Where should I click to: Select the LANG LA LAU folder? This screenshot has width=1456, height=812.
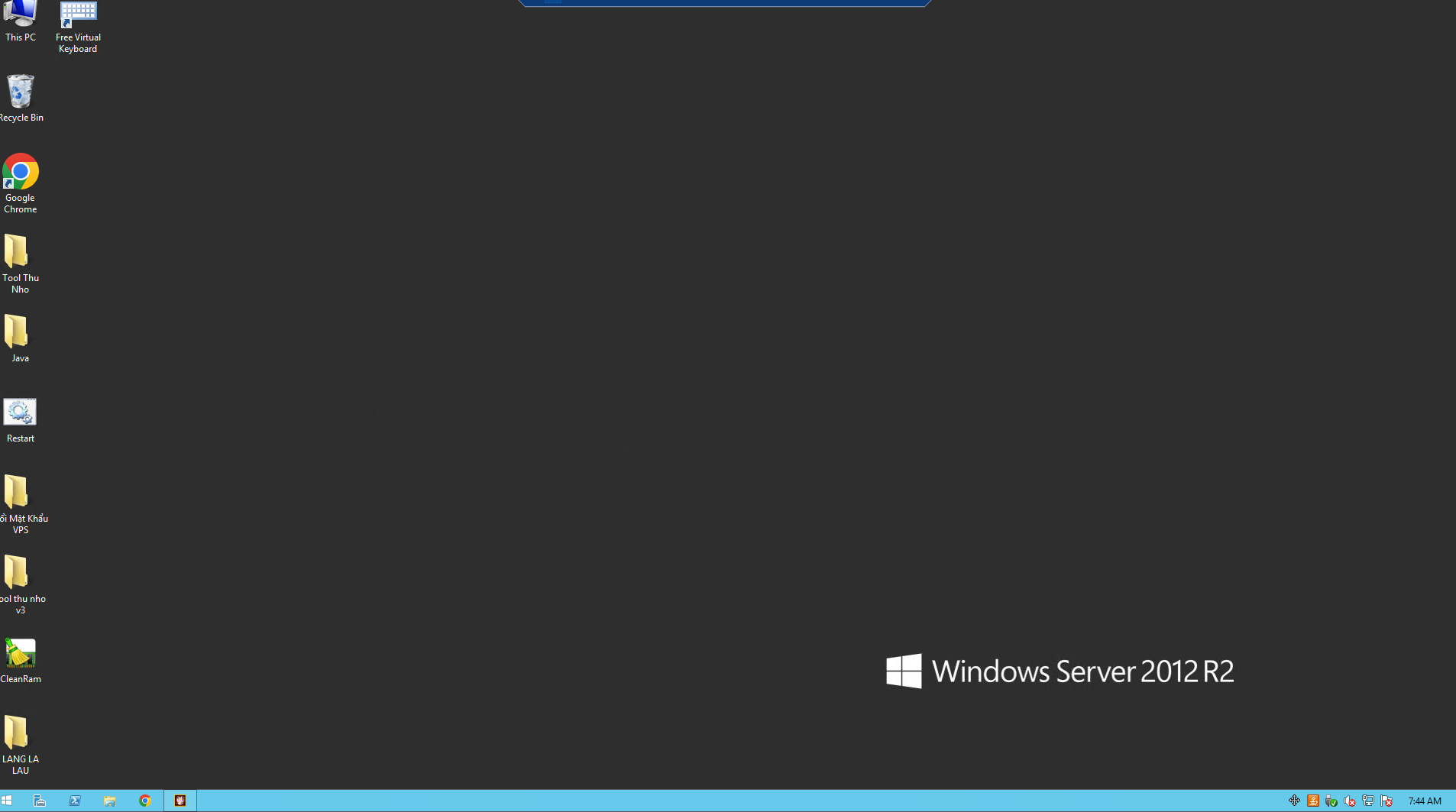click(21, 745)
